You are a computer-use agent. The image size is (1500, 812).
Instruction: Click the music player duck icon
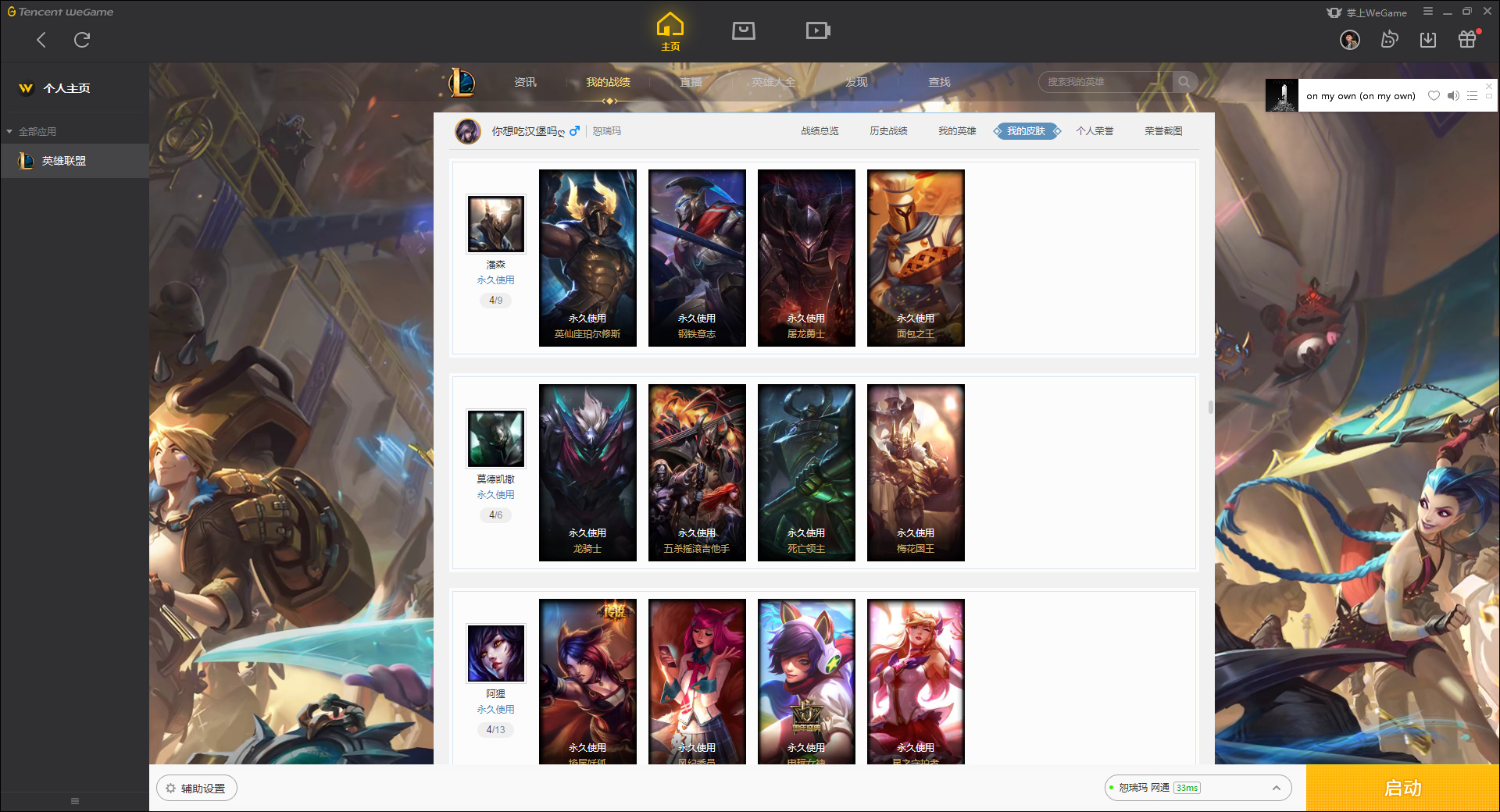[1389, 39]
